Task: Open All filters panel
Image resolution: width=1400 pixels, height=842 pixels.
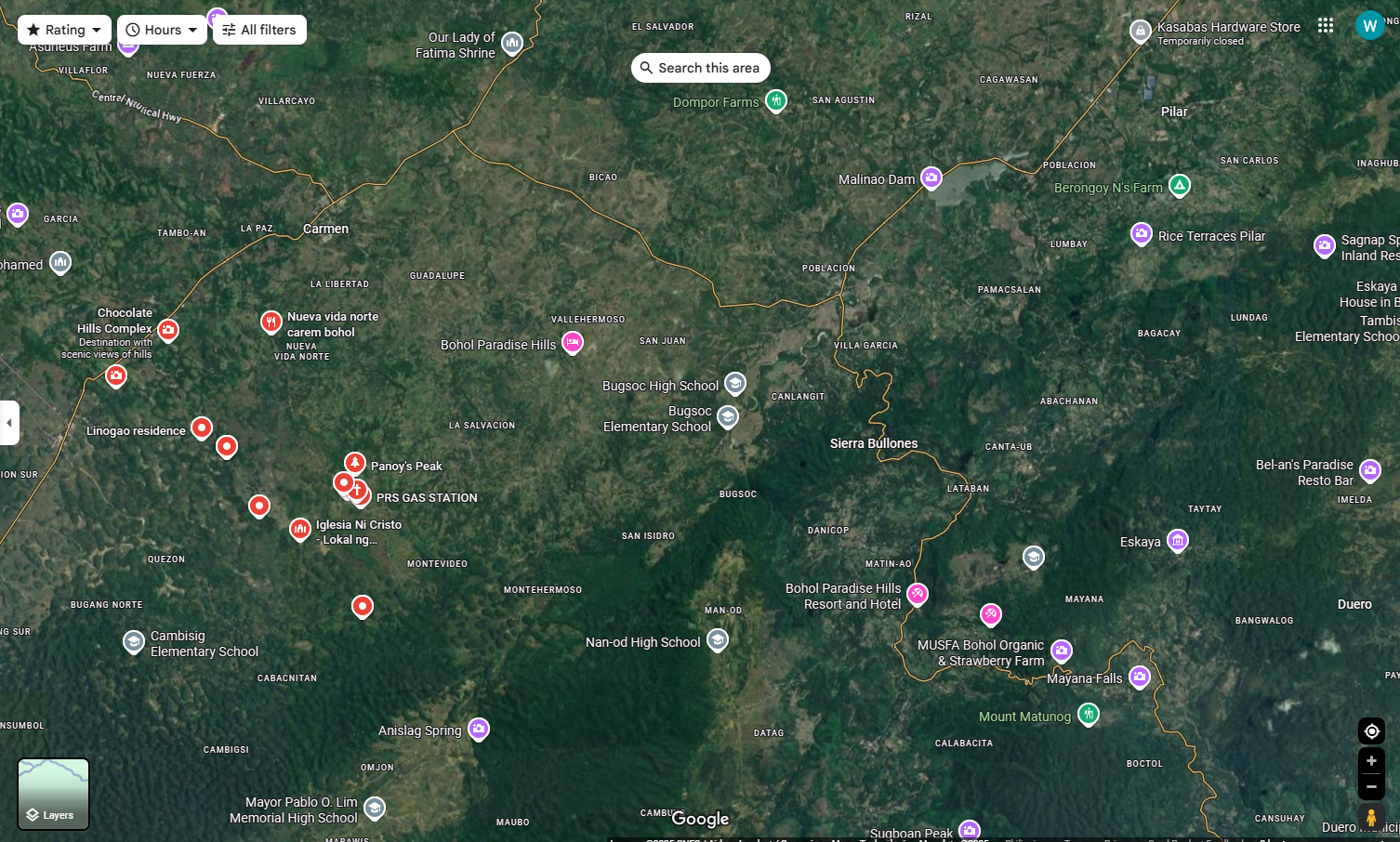Action: (x=259, y=30)
